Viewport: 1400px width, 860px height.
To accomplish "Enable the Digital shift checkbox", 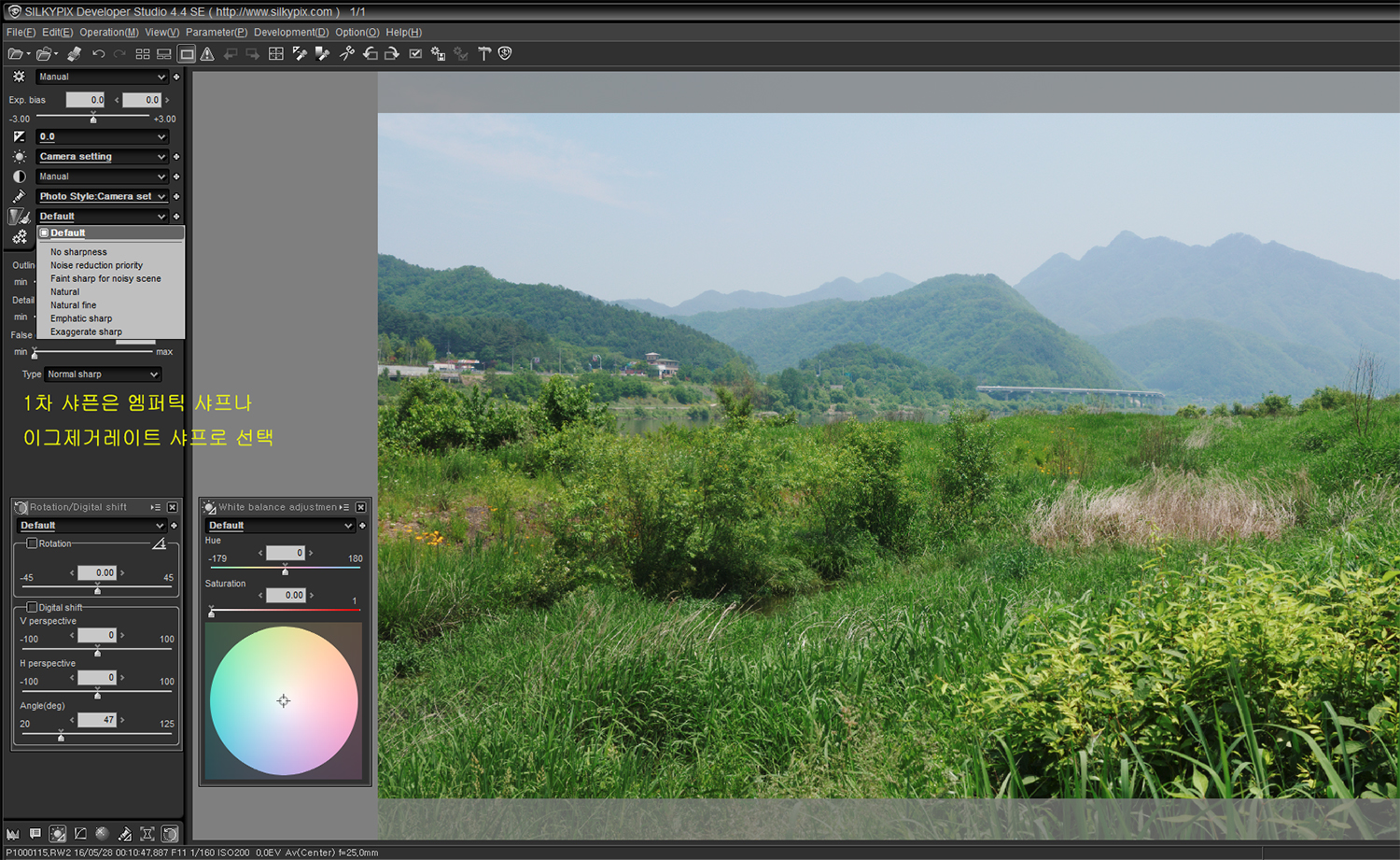I will [33, 607].
